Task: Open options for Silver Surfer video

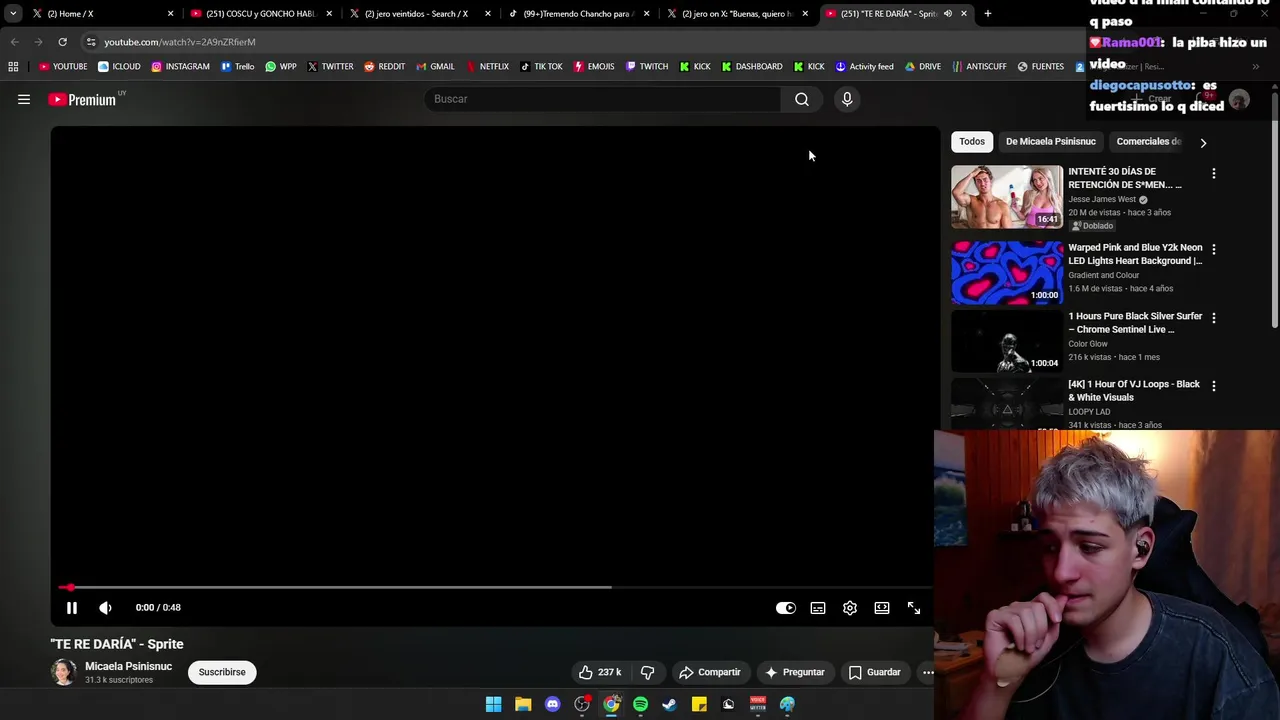Action: 1214,318
